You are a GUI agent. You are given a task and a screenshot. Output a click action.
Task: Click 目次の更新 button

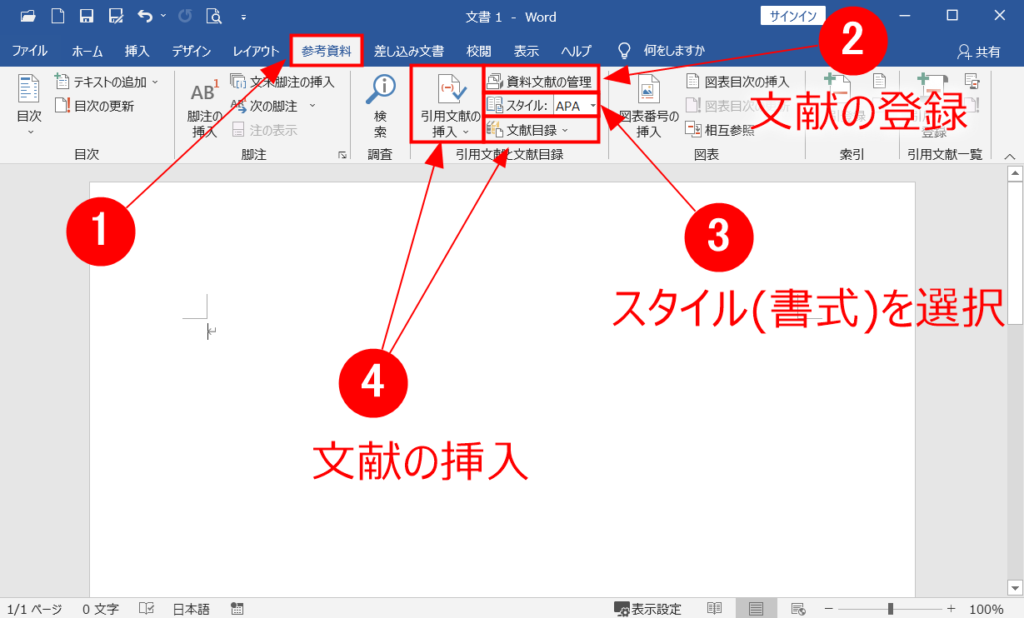(95, 106)
